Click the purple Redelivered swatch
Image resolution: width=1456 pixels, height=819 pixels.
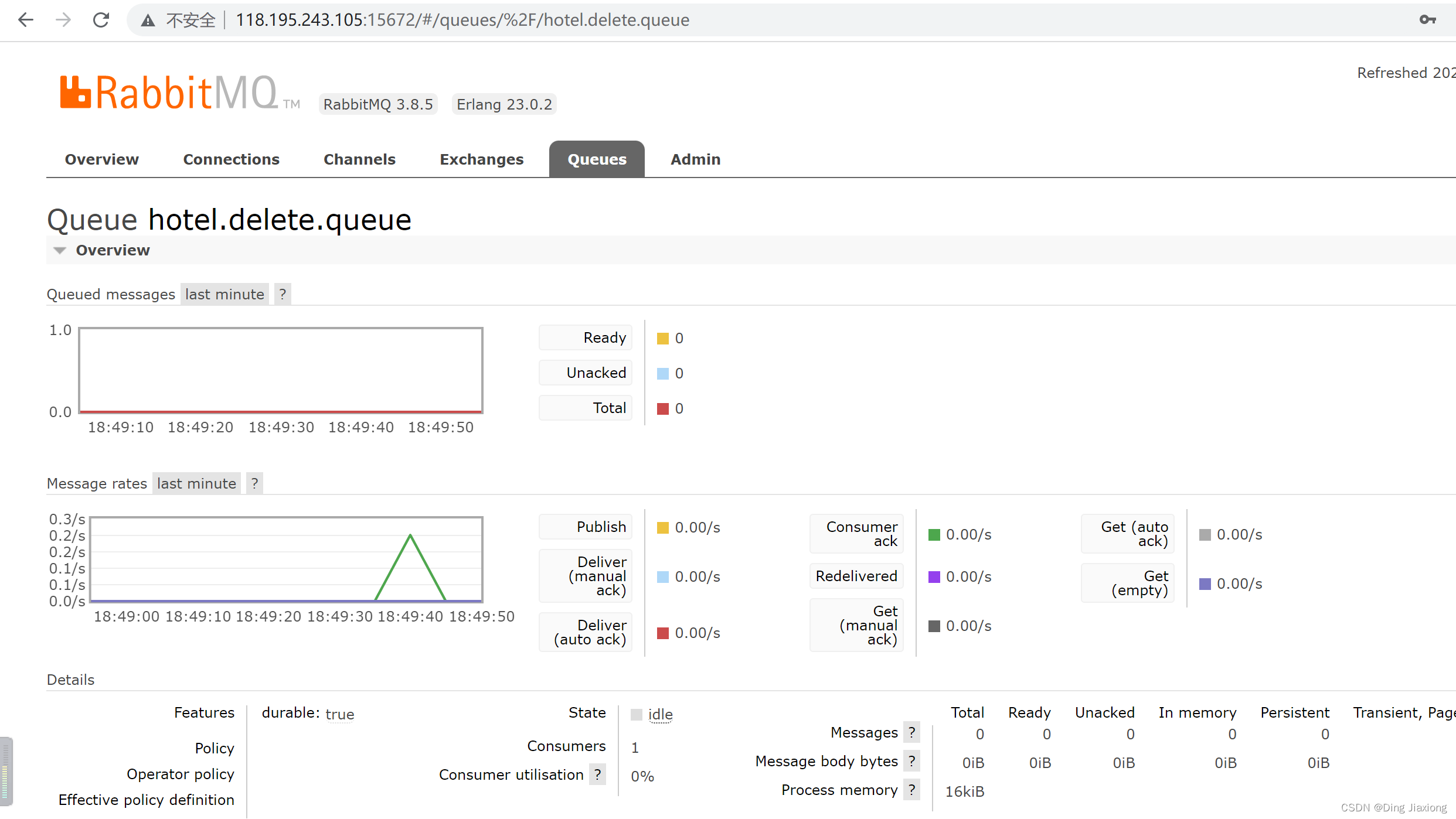pyautogui.click(x=934, y=577)
